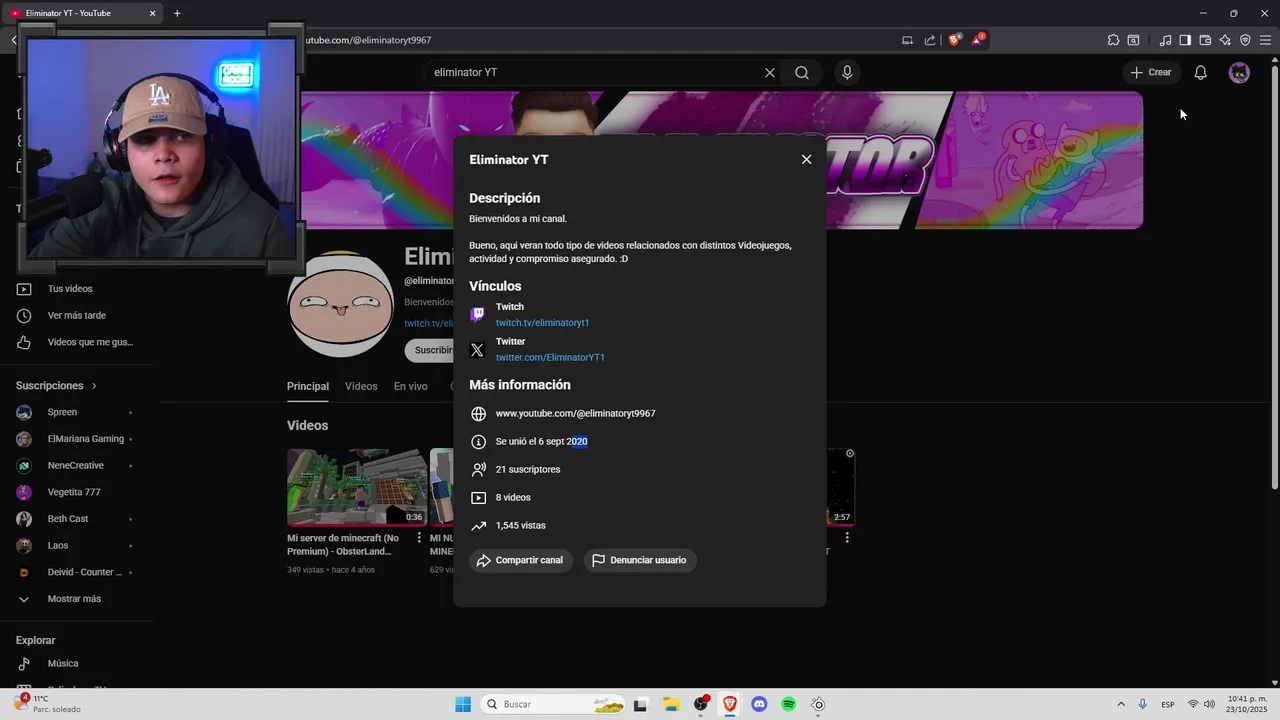Close the Eliminator YT about dialog
1280x720 pixels.
806,159
